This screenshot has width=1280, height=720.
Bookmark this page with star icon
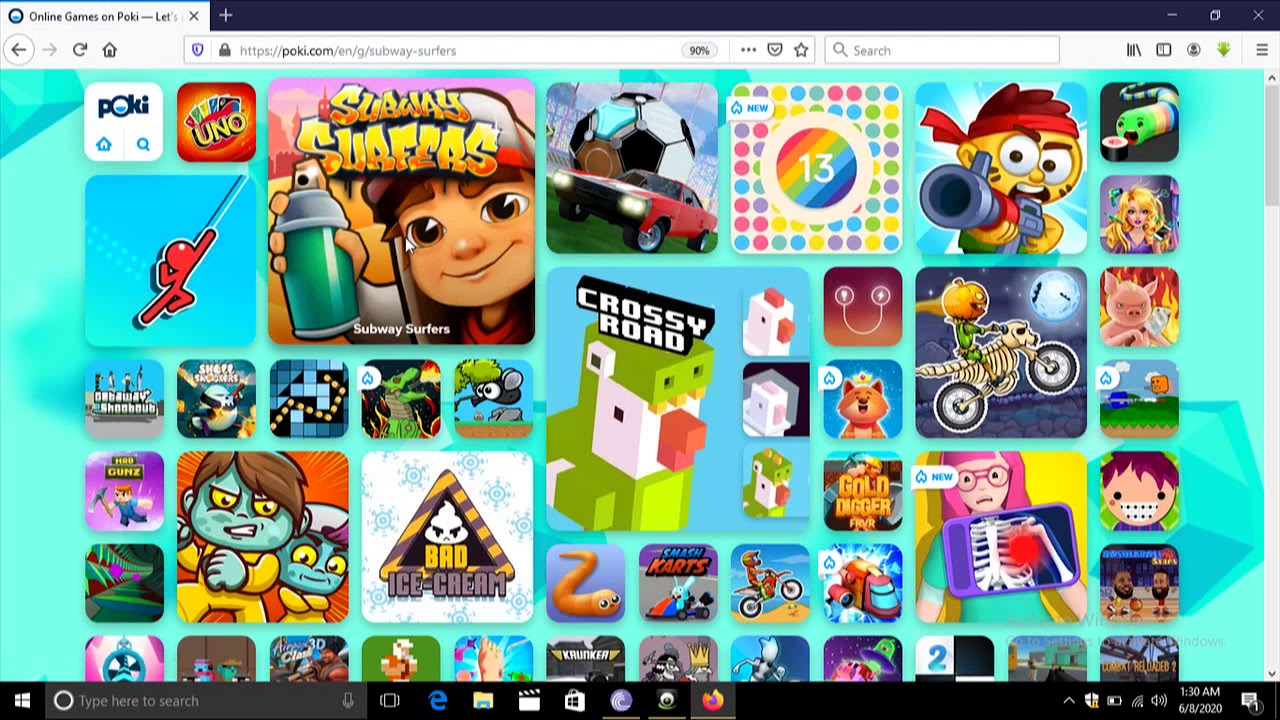click(801, 50)
